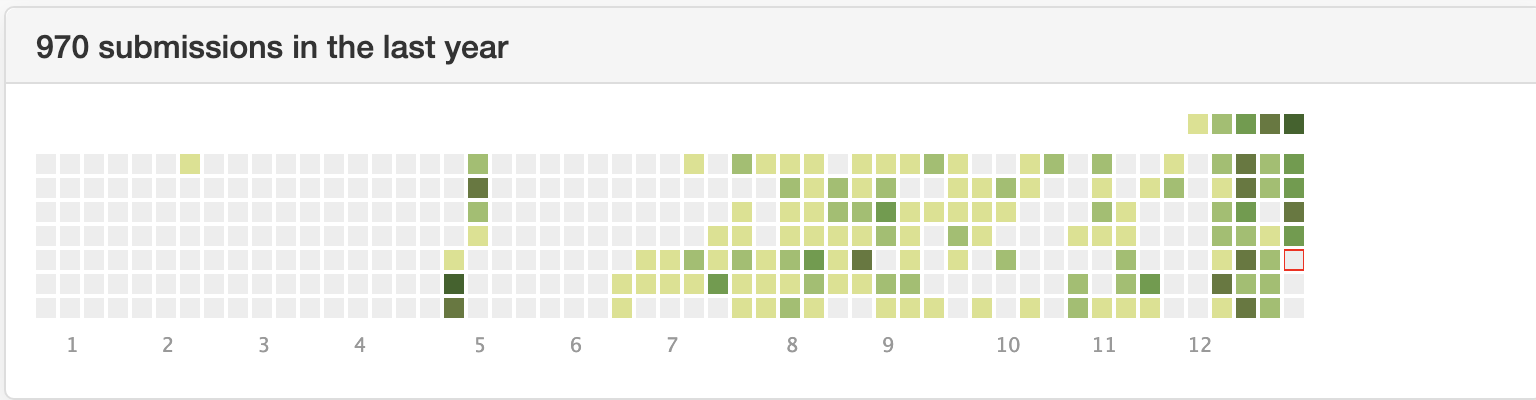Click the bottom-right grey cell of the heatmap

click(1294, 308)
